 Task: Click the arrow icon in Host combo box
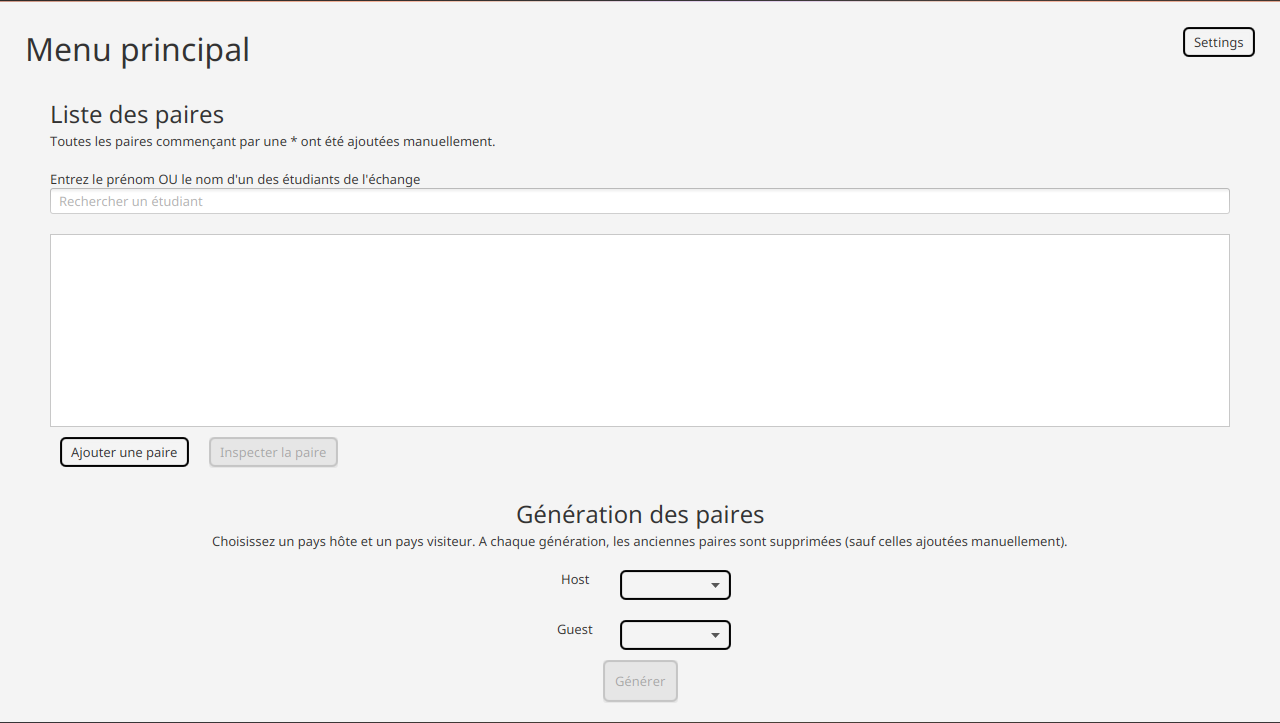(715, 585)
